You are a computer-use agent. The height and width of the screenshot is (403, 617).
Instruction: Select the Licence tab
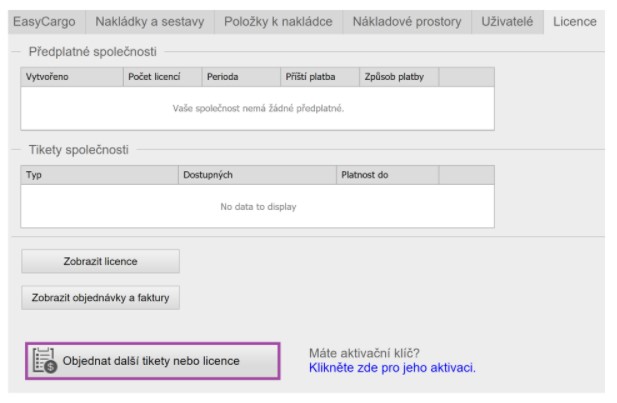coord(575,21)
